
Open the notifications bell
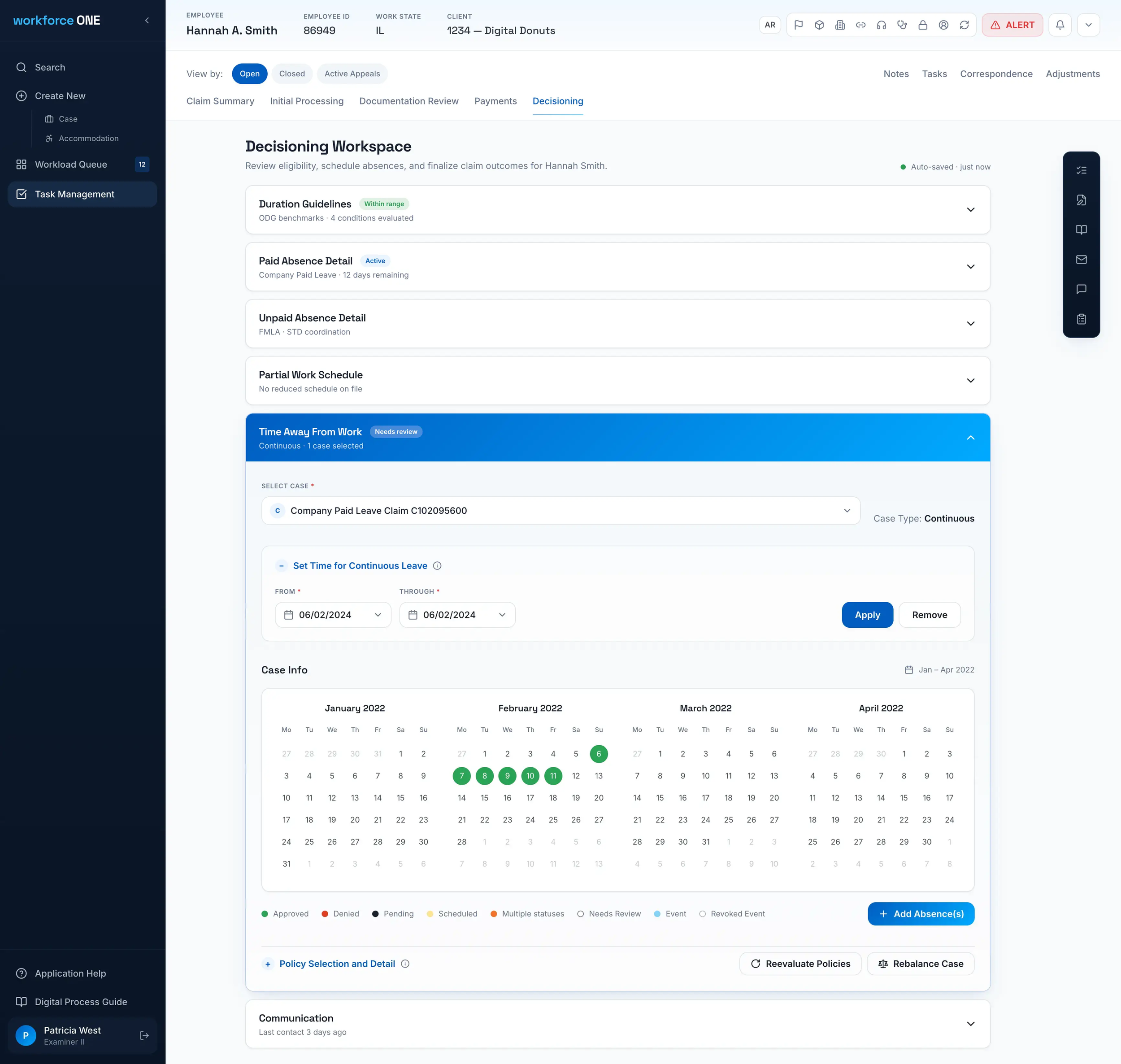click(1059, 25)
